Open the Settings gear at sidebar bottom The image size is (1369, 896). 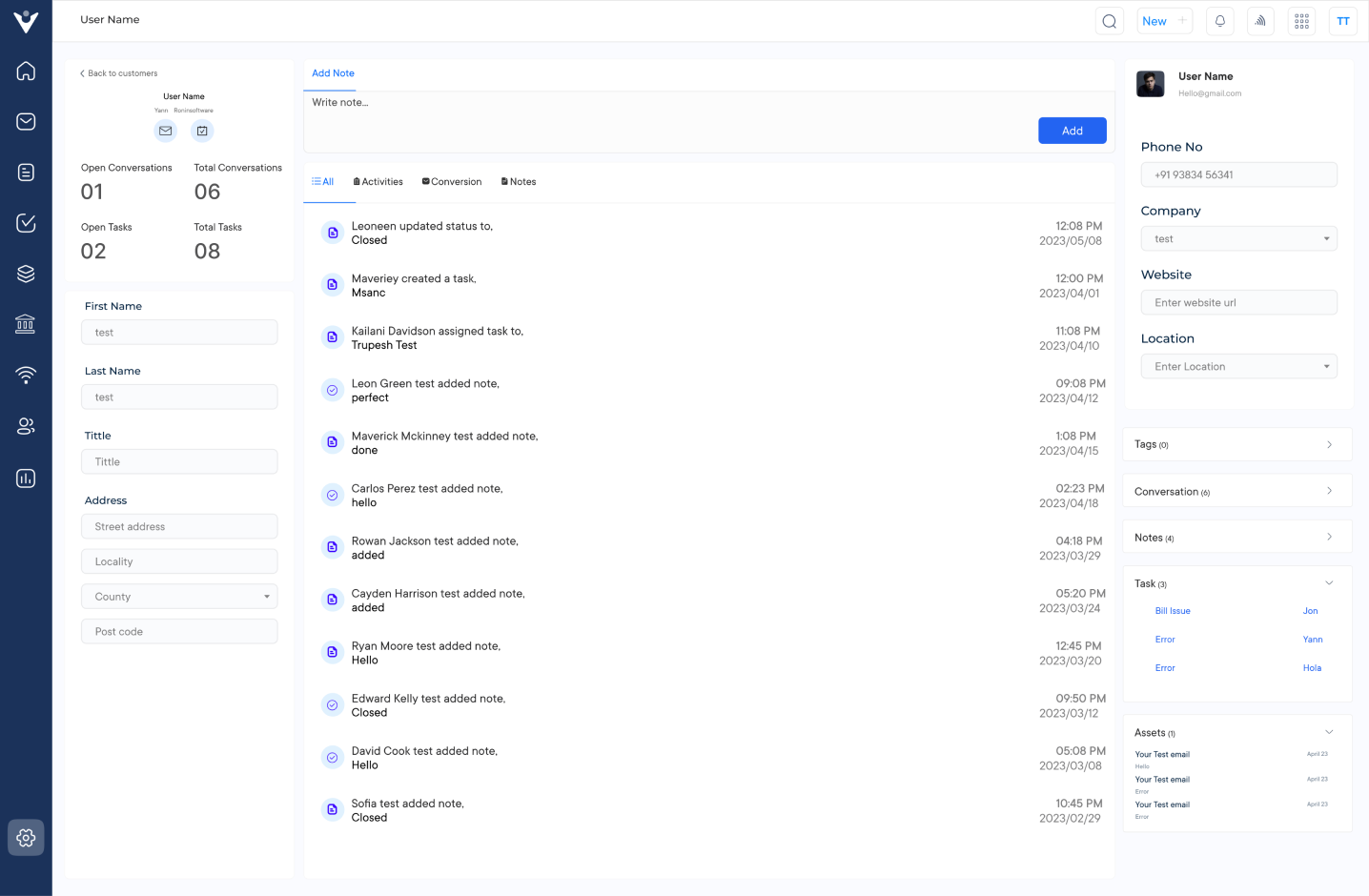tap(25, 837)
